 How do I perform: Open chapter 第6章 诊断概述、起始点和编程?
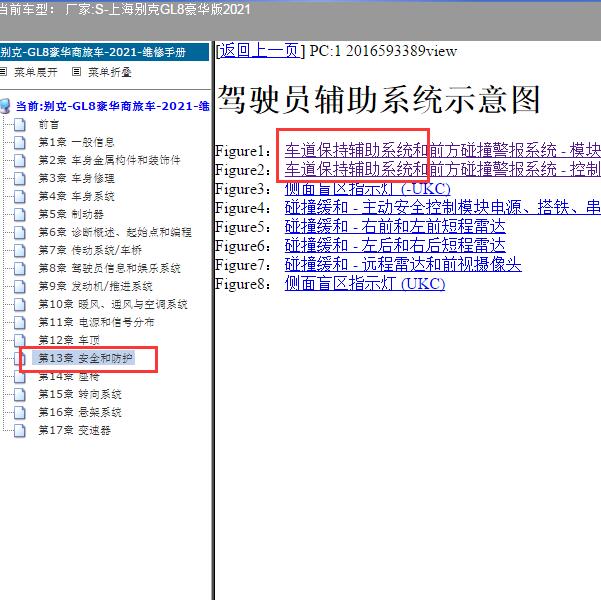115,232
